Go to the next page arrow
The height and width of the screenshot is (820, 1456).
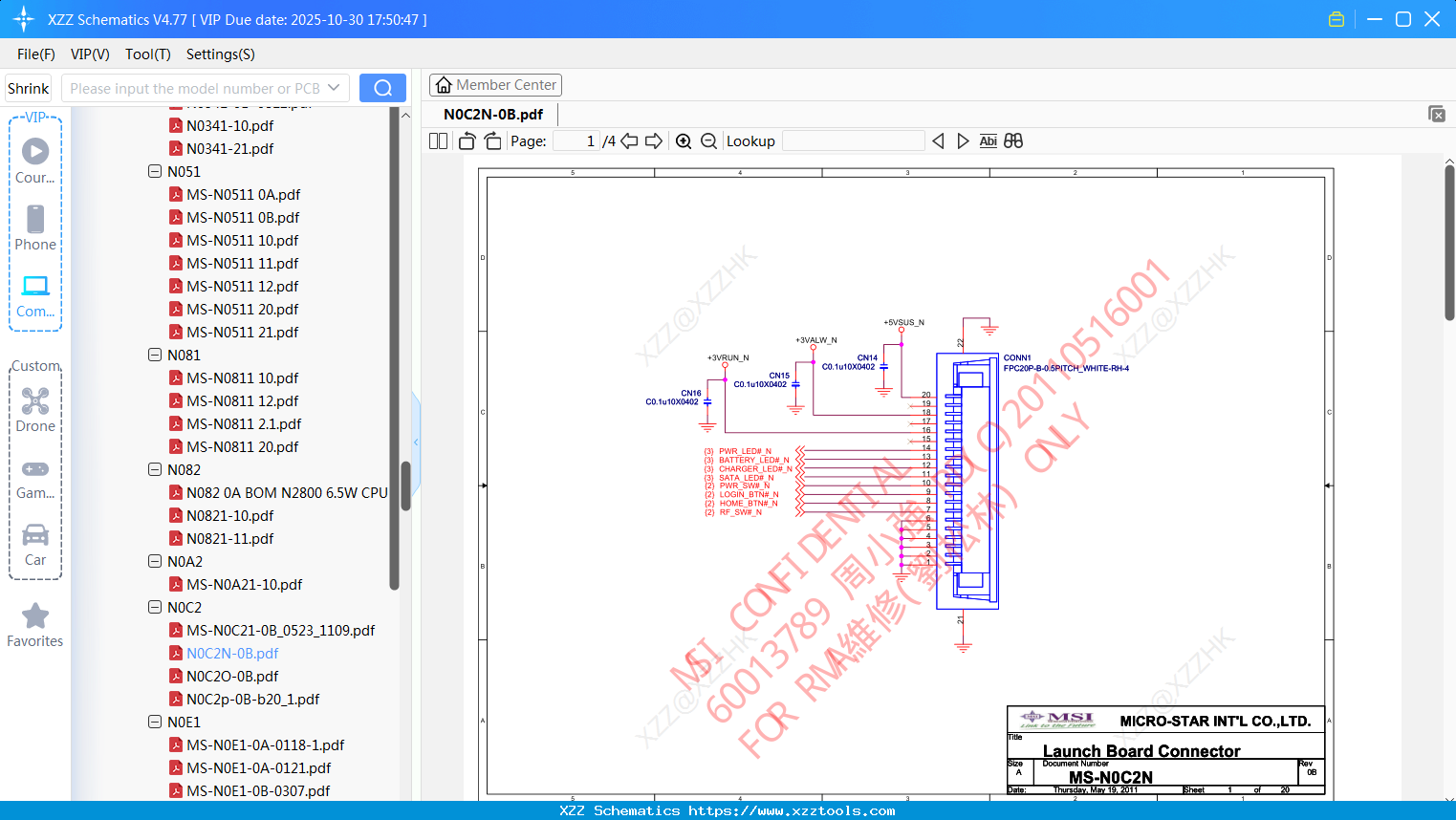tap(654, 141)
